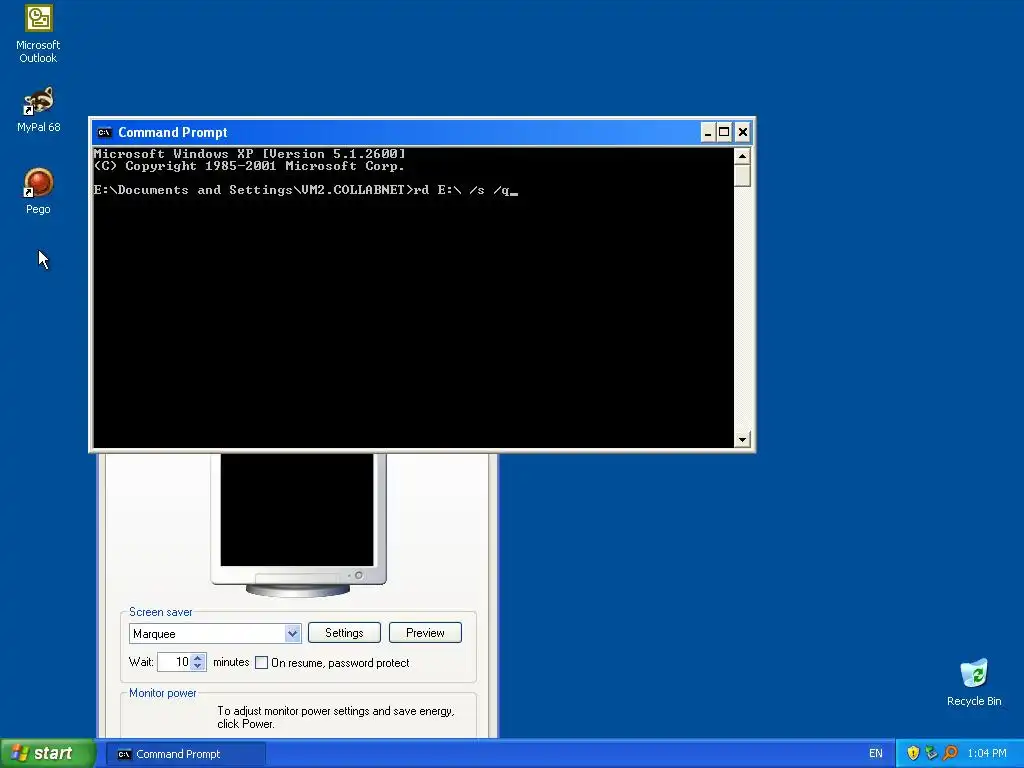Click the Monitor power group label

click(x=163, y=693)
